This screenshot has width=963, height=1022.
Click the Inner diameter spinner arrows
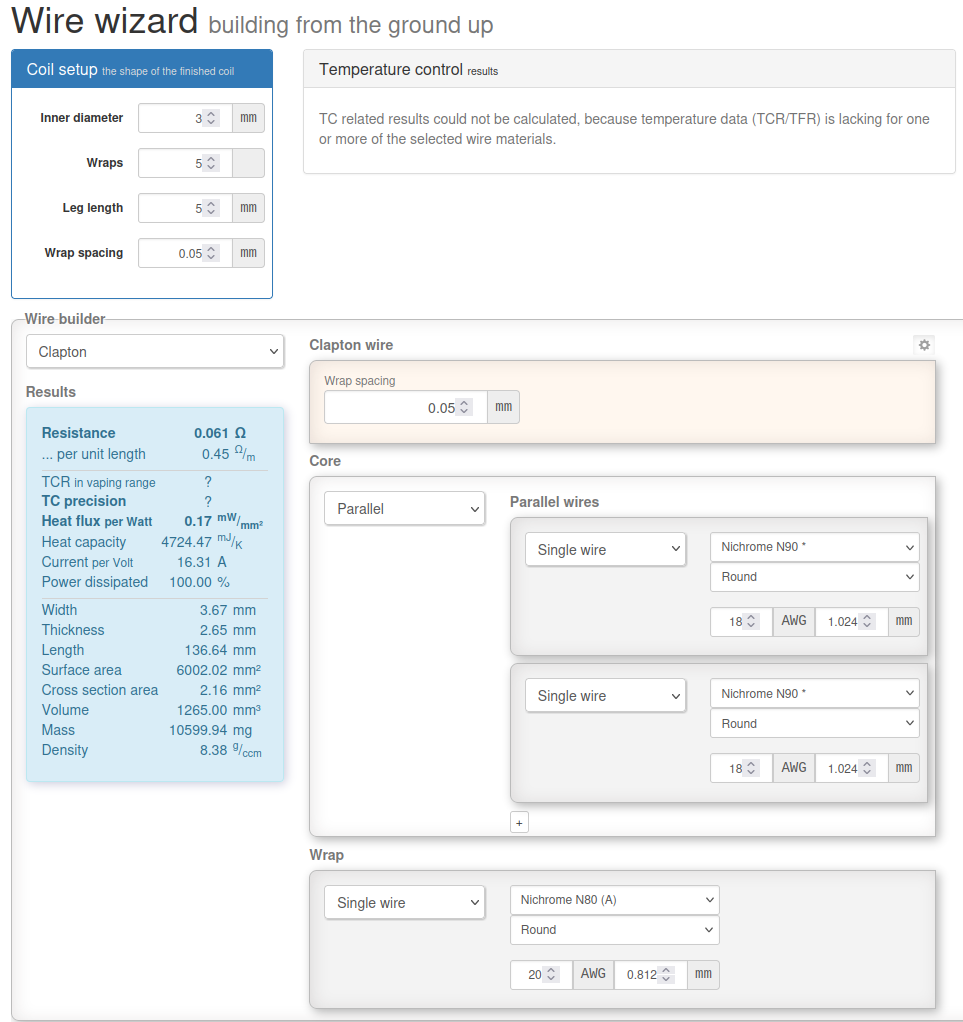click(x=210, y=118)
